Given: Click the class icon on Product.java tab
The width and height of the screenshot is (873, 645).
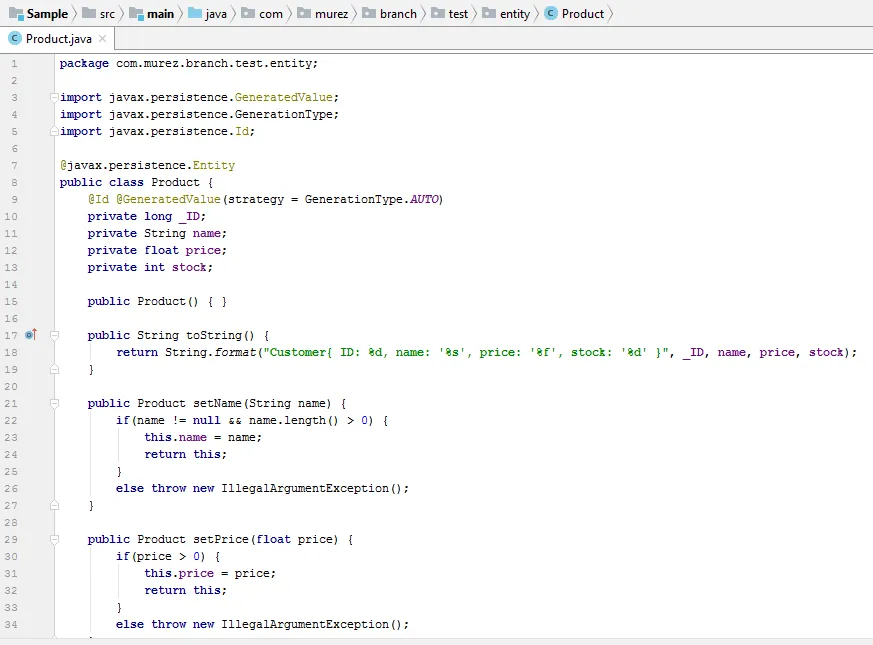Looking at the screenshot, I should pos(14,38).
